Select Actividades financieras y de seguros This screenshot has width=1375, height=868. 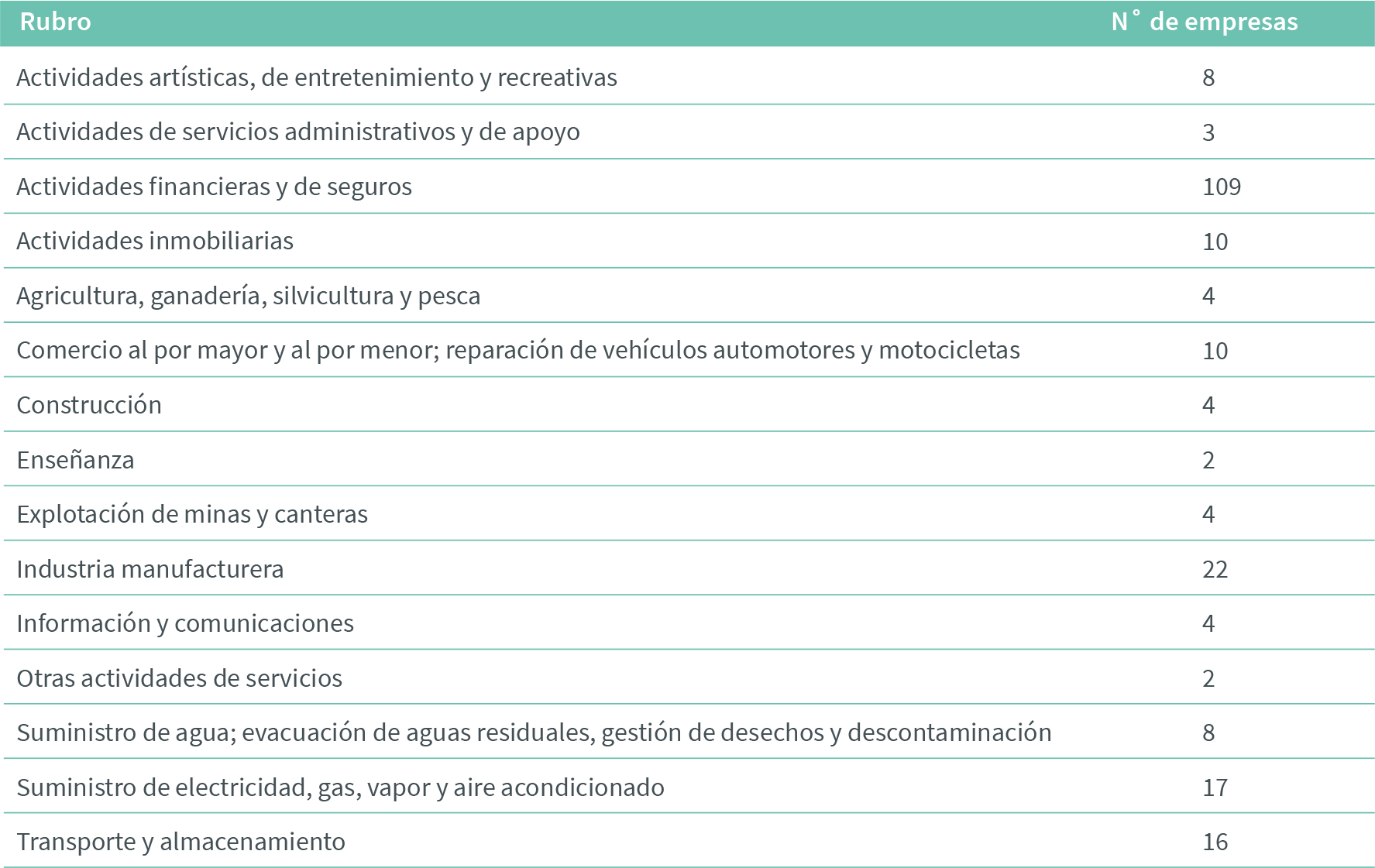(x=214, y=187)
